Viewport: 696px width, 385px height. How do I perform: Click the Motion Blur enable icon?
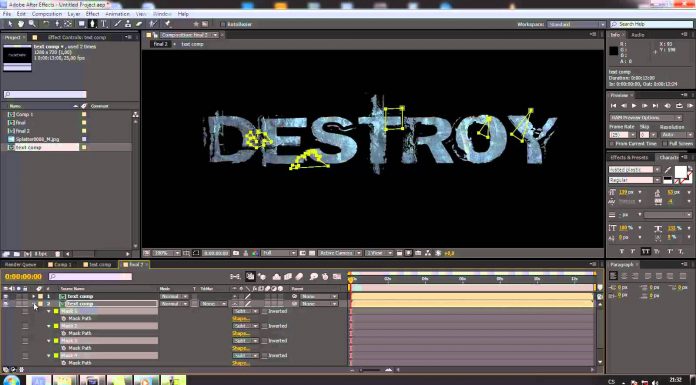(299, 277)
